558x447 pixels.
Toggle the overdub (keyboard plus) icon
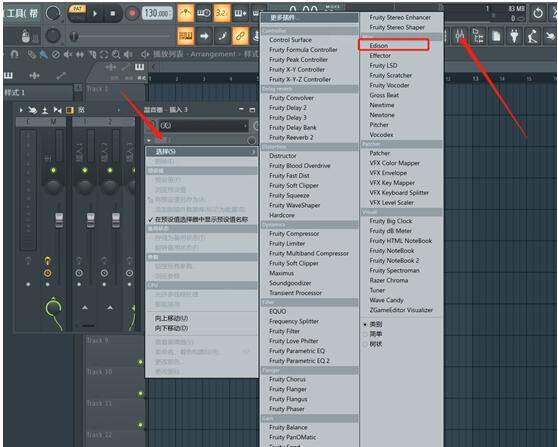(x=240, y=14)
